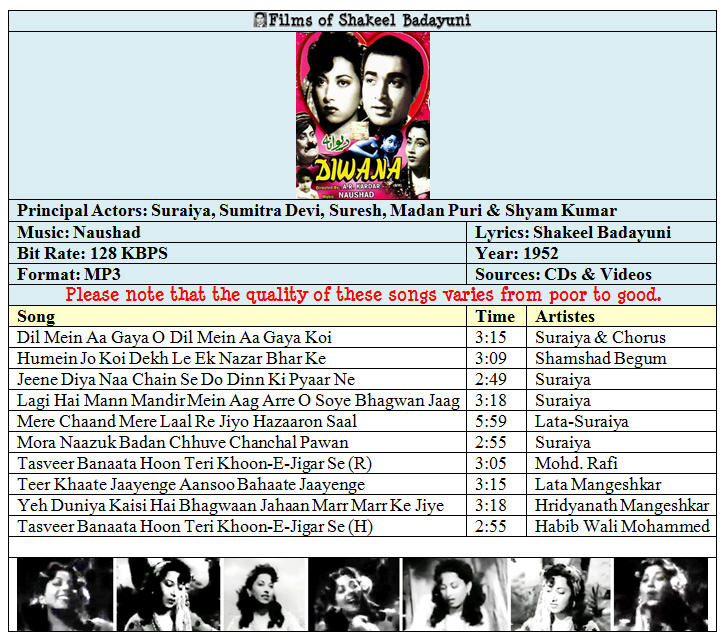Select Tasveer Banaata Hoon Teri Khoon-E-Jigar Se (H)

(195, 527)
